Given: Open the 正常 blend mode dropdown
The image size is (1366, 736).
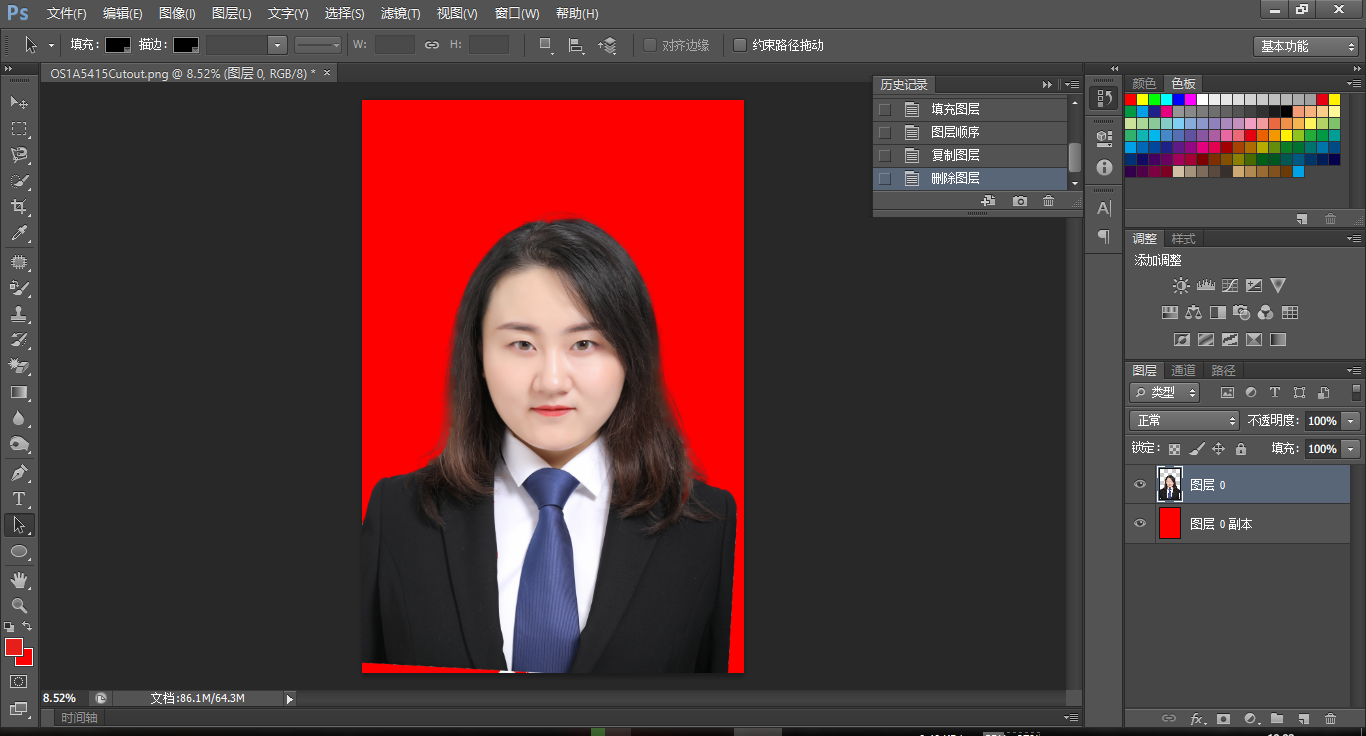Looking at the screenshot, I should 1183,420.
